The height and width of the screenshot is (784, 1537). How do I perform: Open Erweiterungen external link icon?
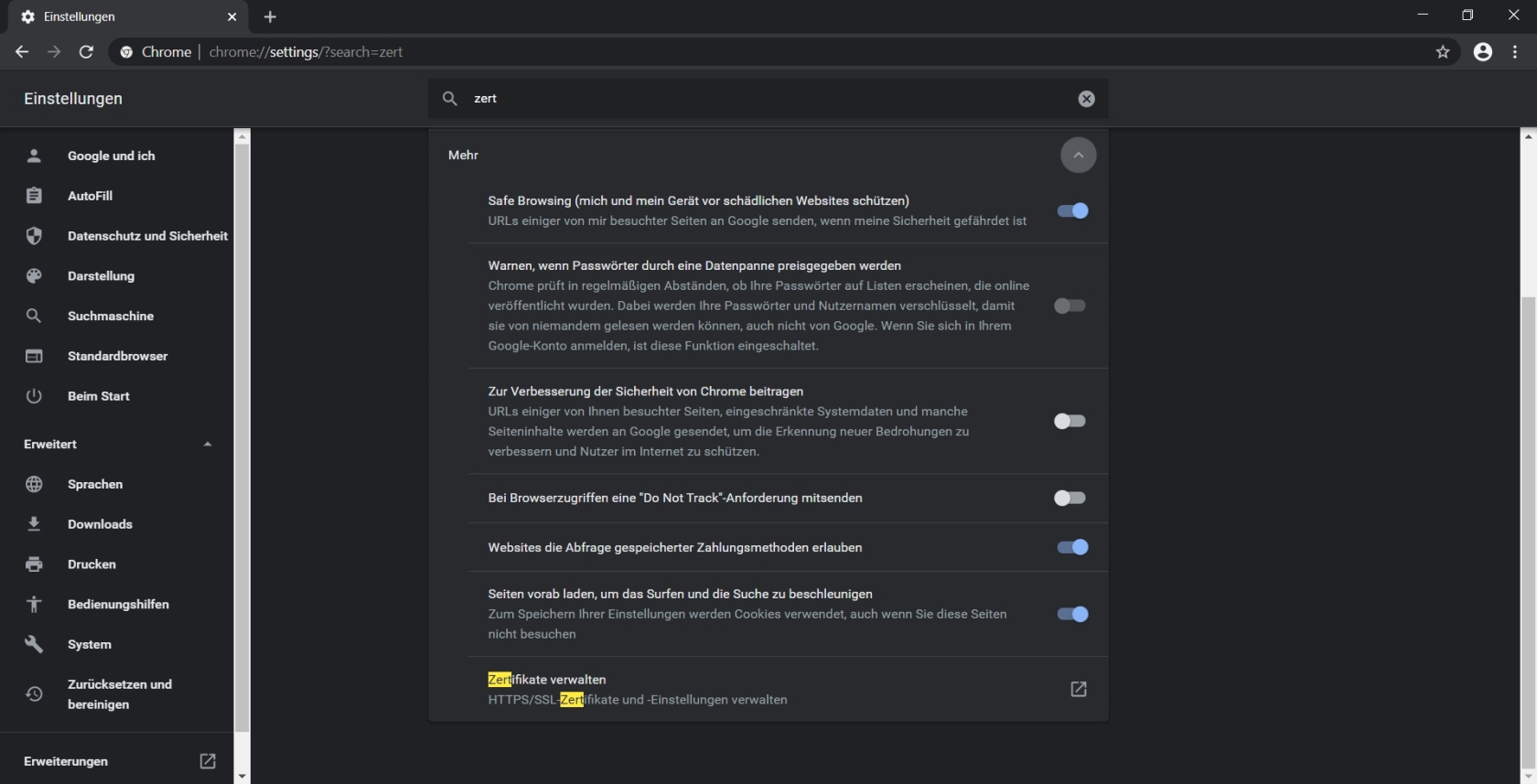[208, 761]
